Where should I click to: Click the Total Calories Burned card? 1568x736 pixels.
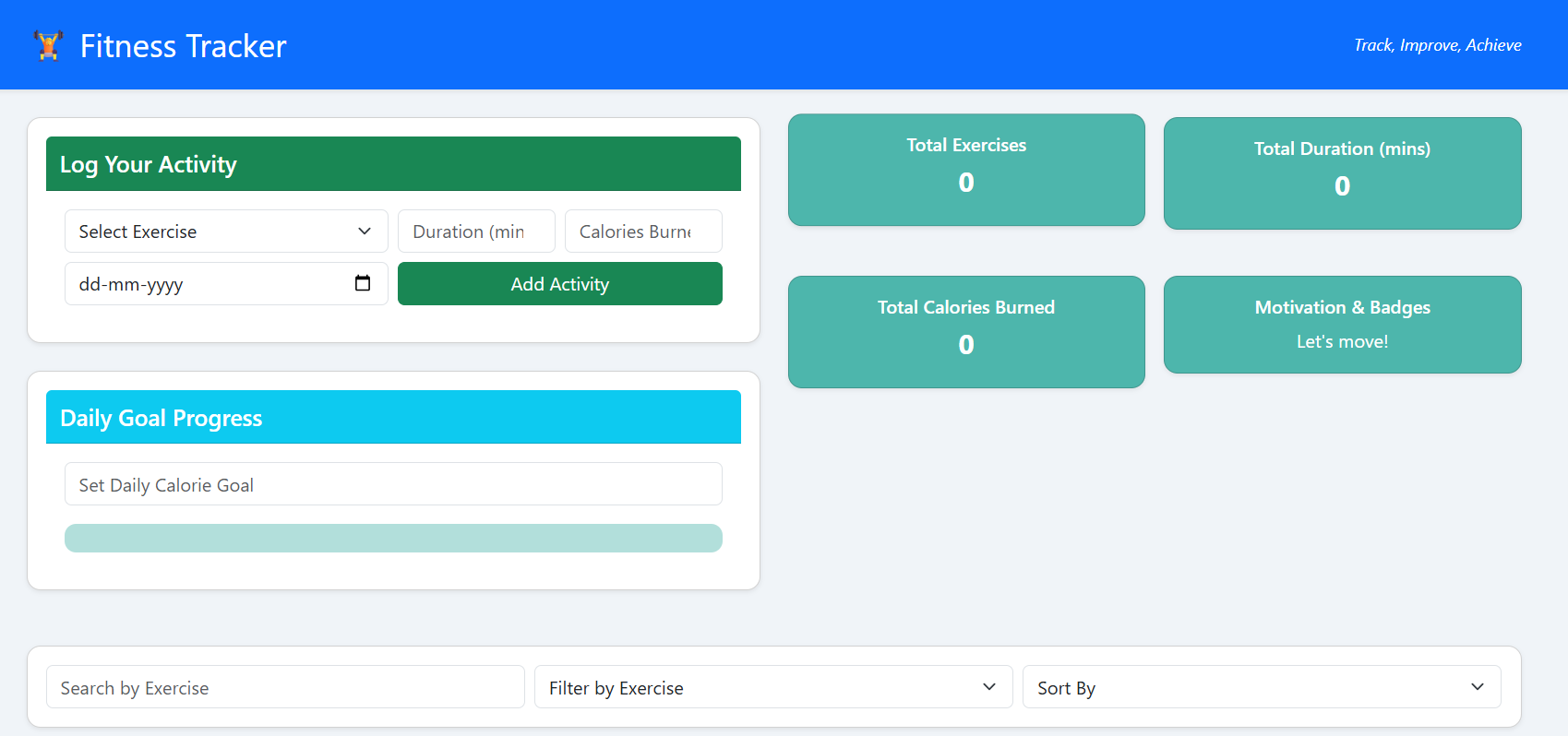[x=965, y=332]
